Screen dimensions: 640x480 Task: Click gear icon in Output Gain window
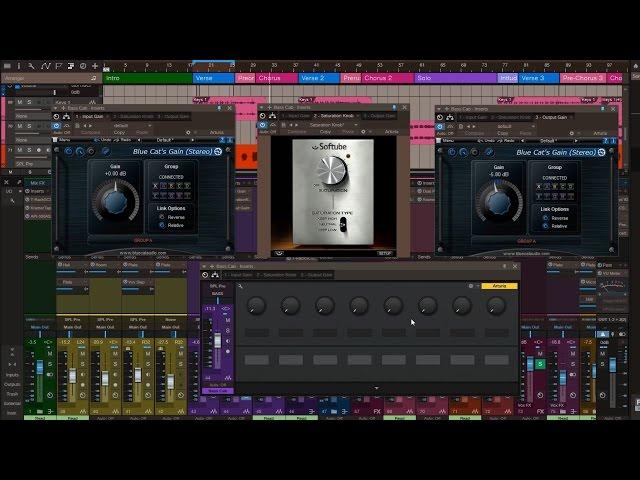tap(571, 133)
